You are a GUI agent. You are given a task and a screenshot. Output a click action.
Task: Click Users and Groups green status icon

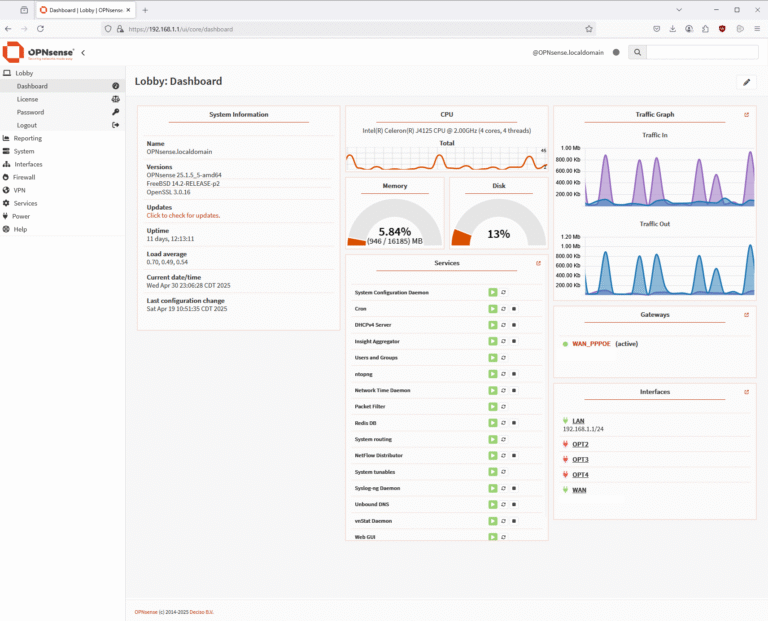[493, 358]
